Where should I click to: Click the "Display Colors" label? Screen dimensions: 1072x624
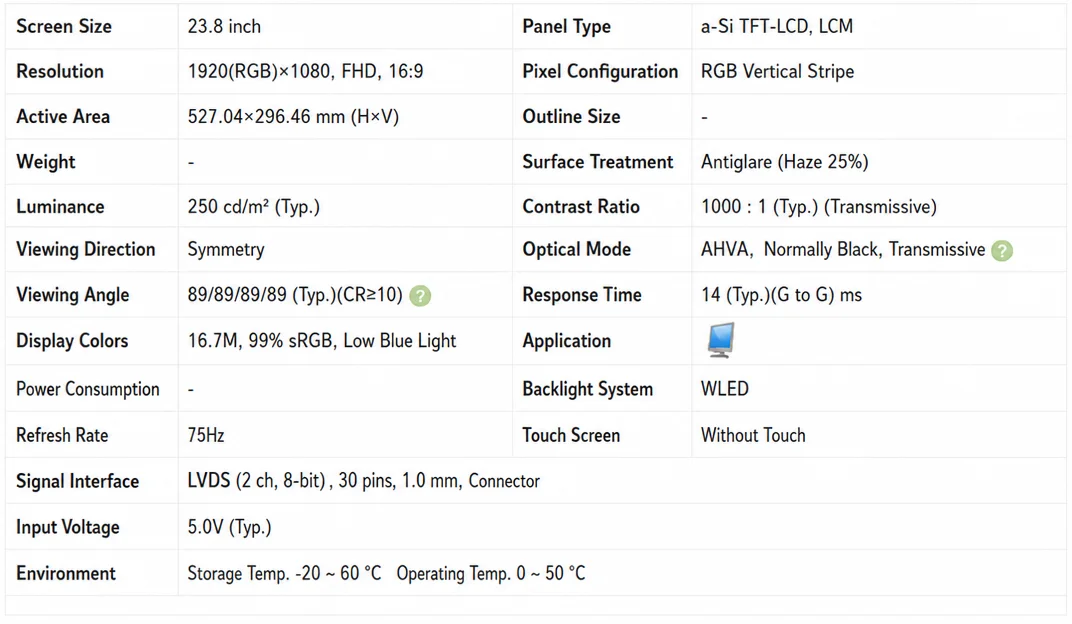click(72, 340)
